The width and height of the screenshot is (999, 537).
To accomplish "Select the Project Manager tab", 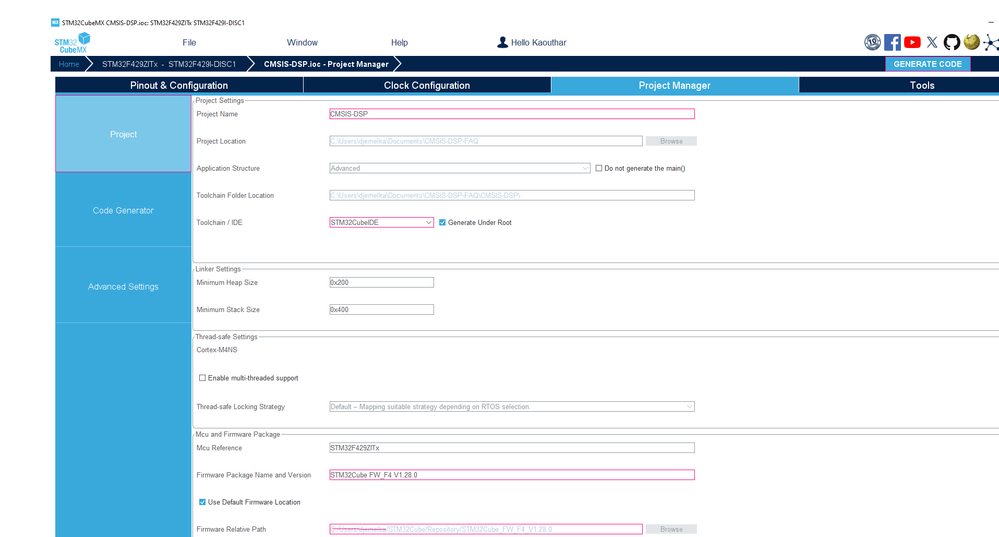I will coord(675,85).
